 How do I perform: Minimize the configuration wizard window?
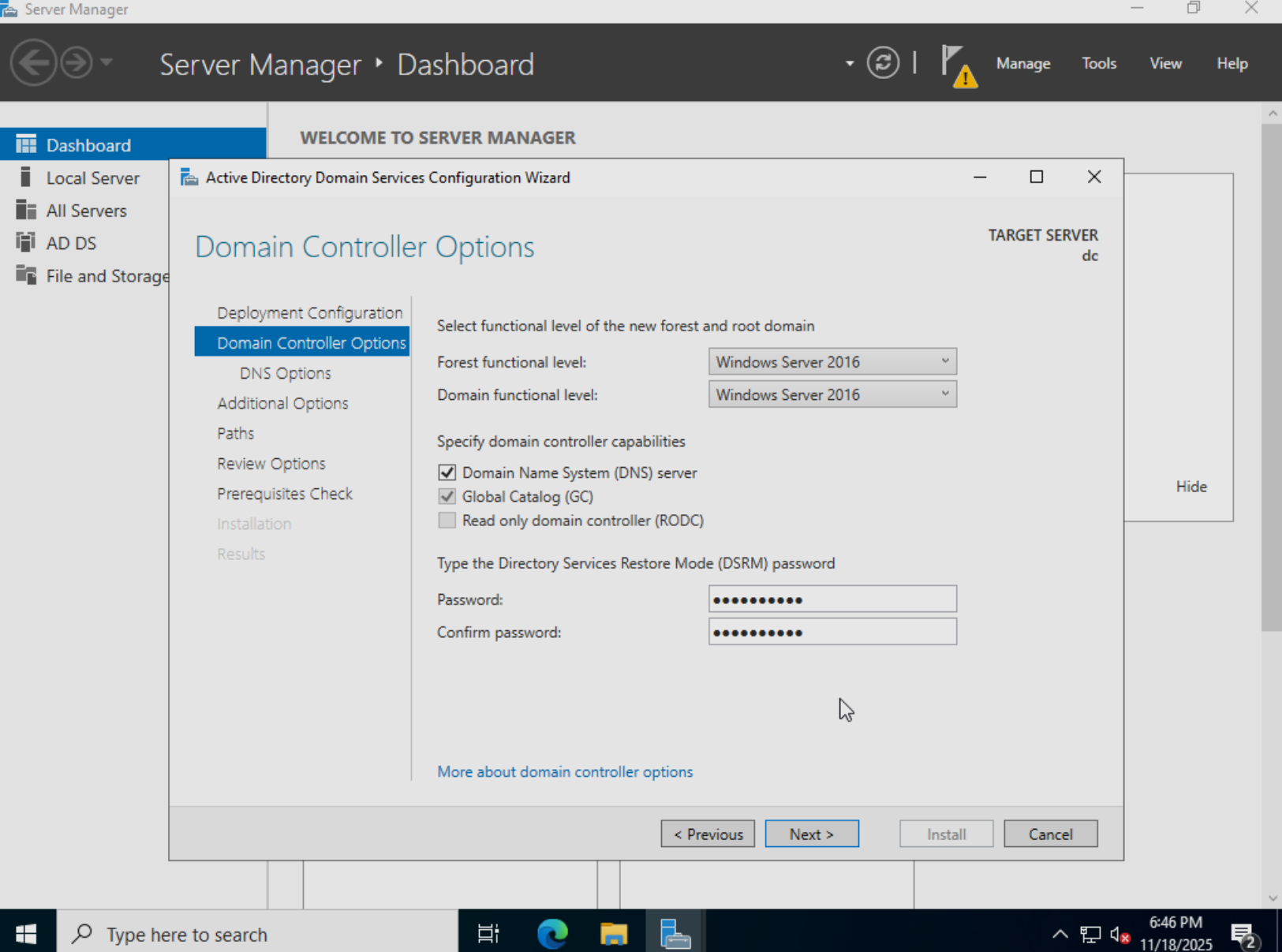tap(980, 177)
